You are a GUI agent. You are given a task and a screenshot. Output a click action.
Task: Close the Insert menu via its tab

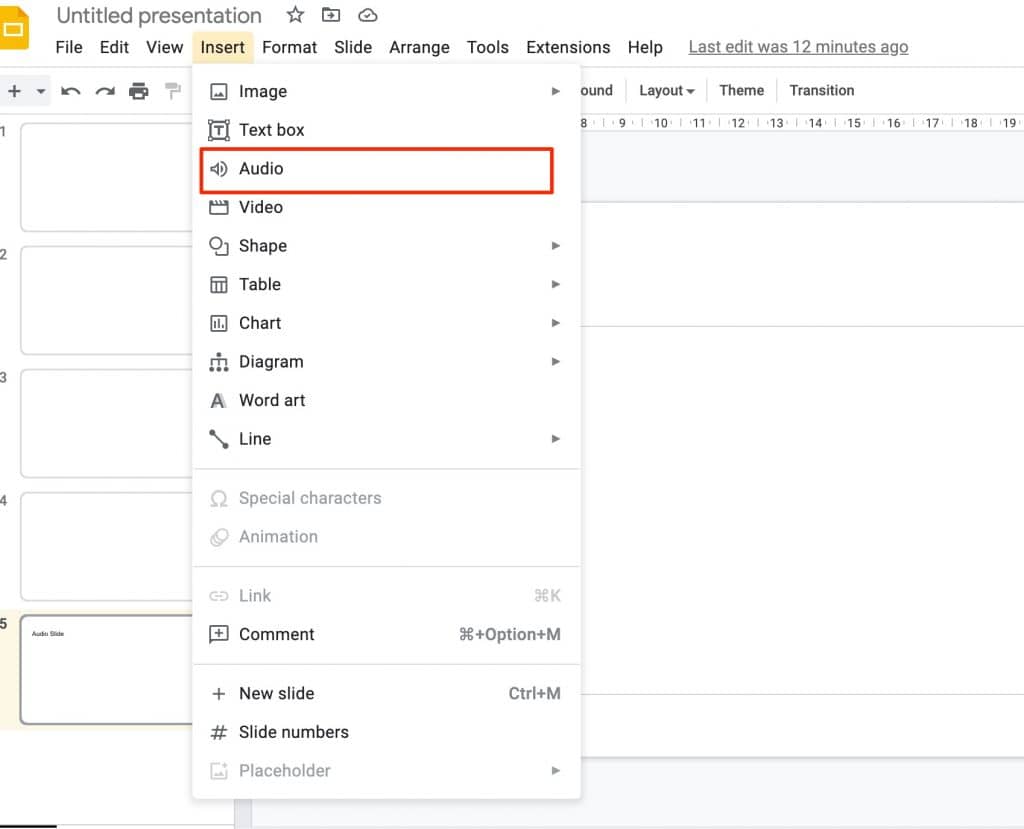click(223, 47)
